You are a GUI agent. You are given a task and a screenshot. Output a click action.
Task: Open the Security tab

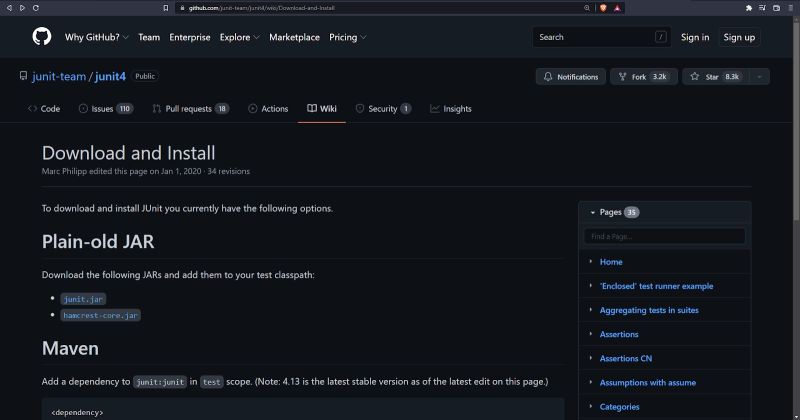coord(383,109)
